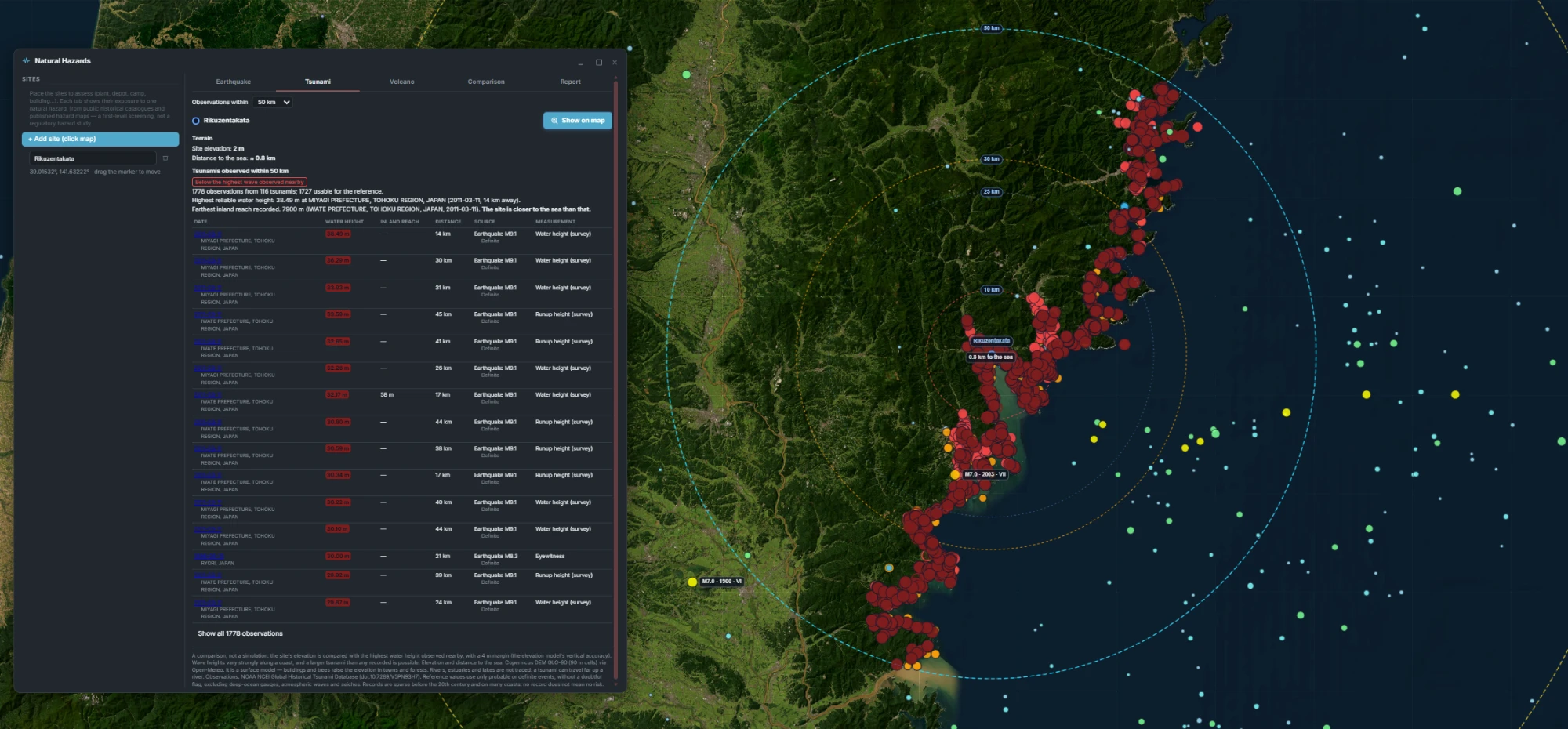This screenshot has height=729, width=1568.
Task: Click the Show on map button
Action: 578,121
